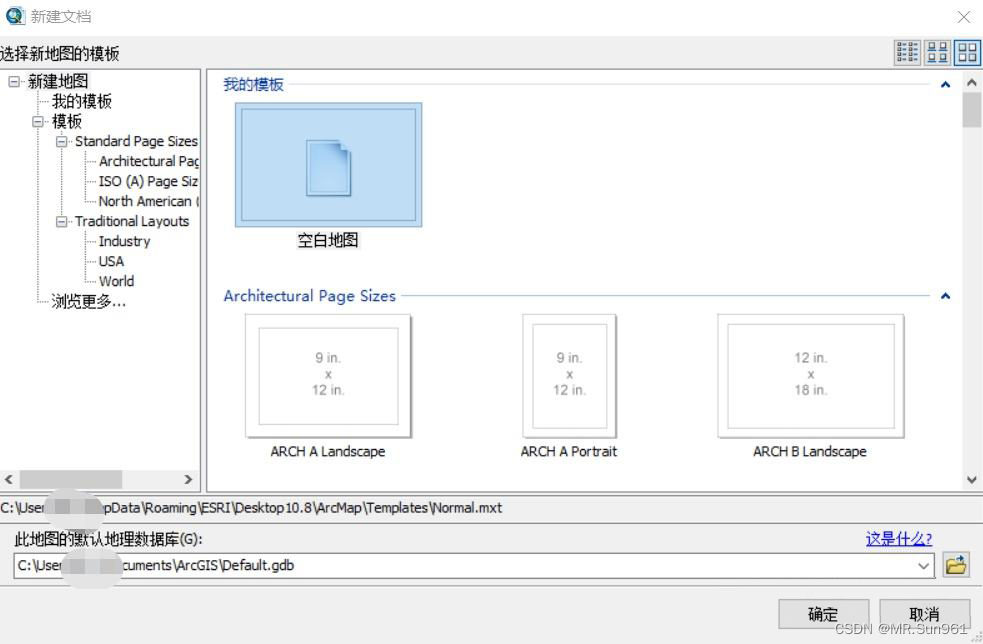Select ISO (A) Page Sizes tree item
The height and width of the screenshot is (644, 983).
coord(148,181)
